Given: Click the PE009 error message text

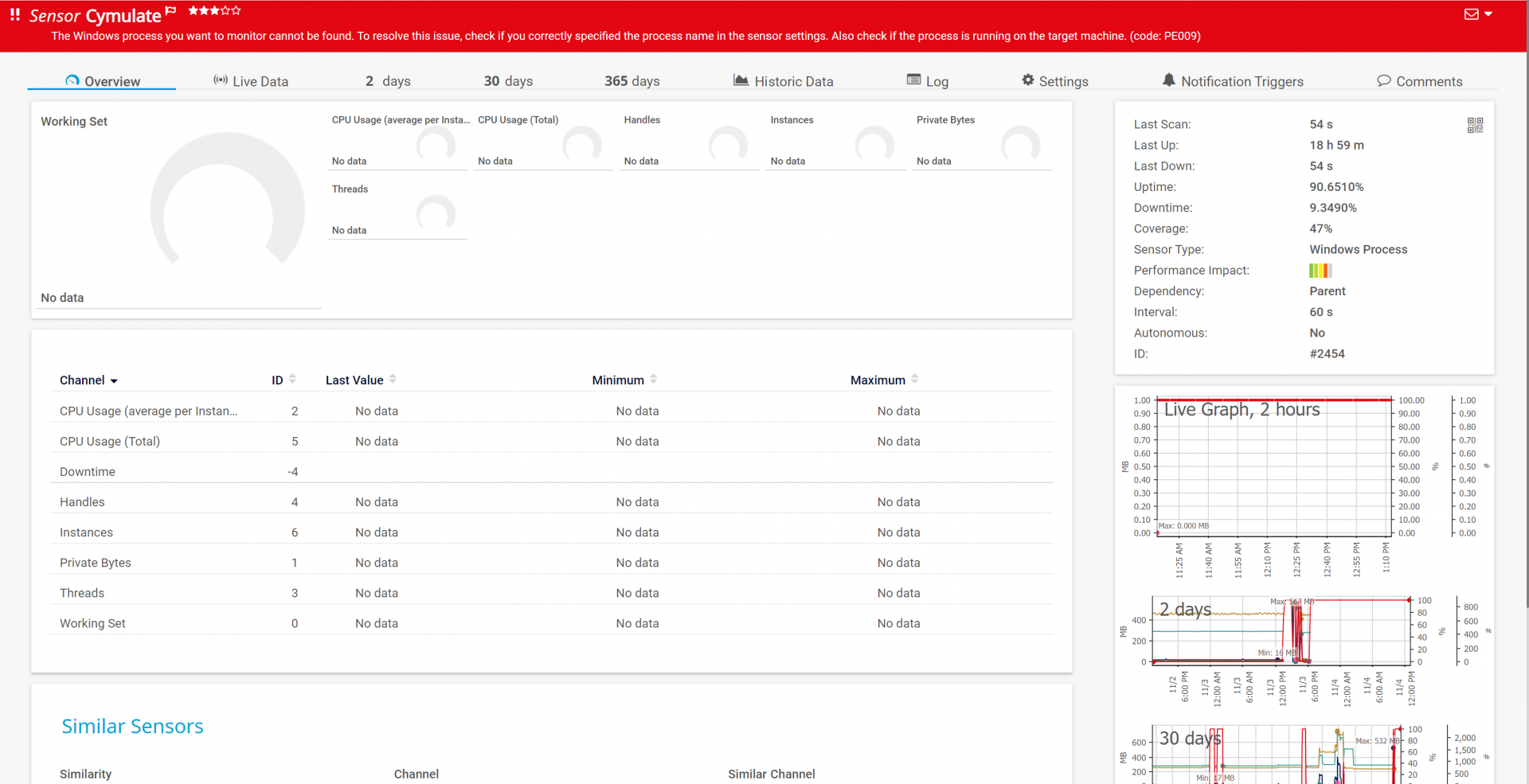Looking at the screenshot, I should (626, 36).
